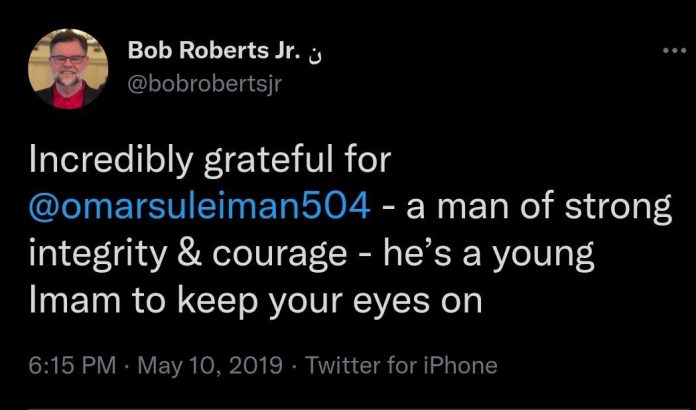Image resolution: width=696 pixels, height=410 pixels.
Task: Click the phrase "a man of strong"
Action: [539, 208]
